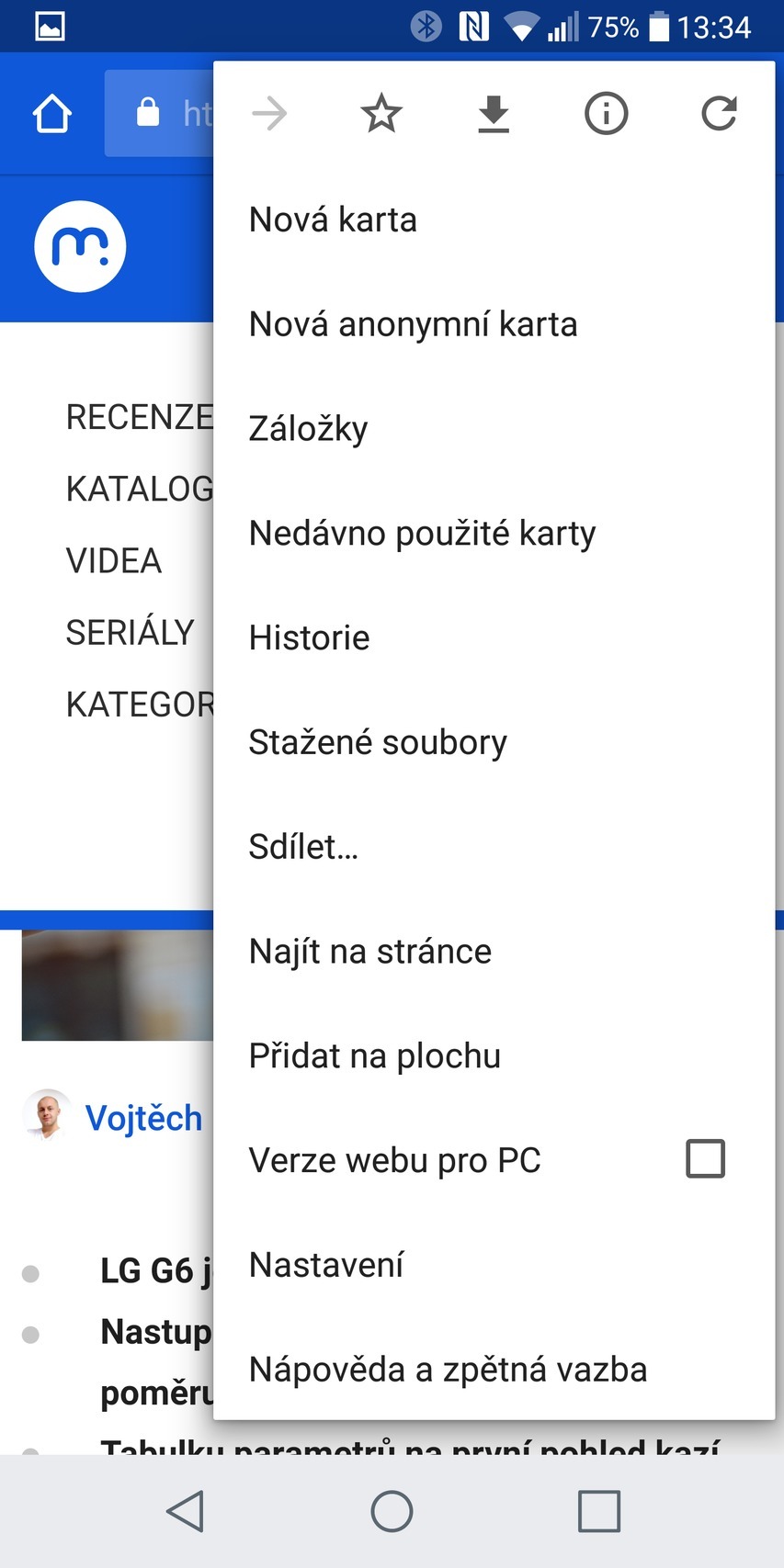Open Historie menu entry

(x=309, y=637)
